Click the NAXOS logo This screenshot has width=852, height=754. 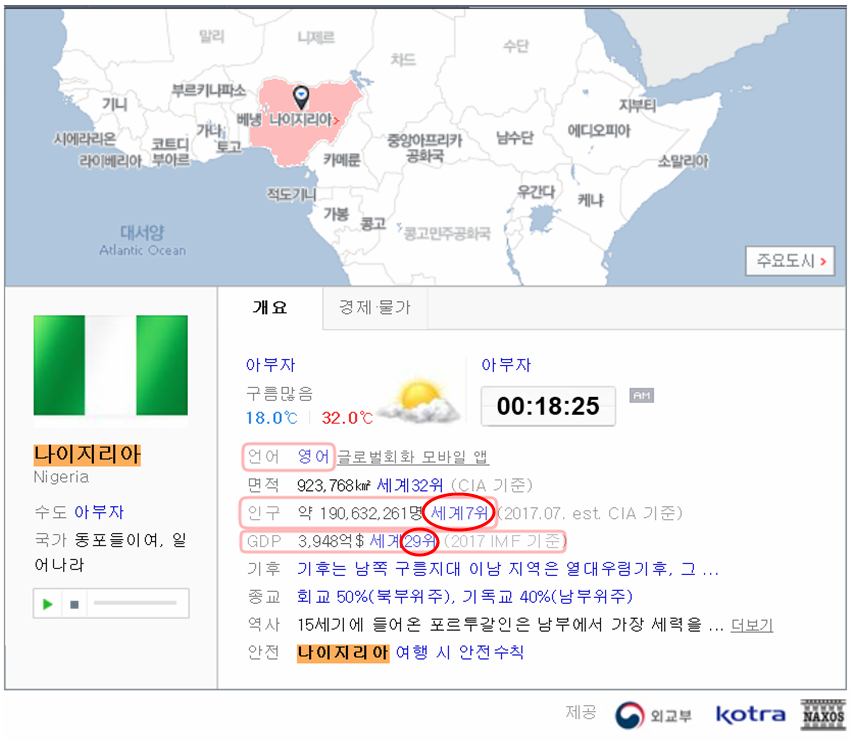[x=822, y=714]
